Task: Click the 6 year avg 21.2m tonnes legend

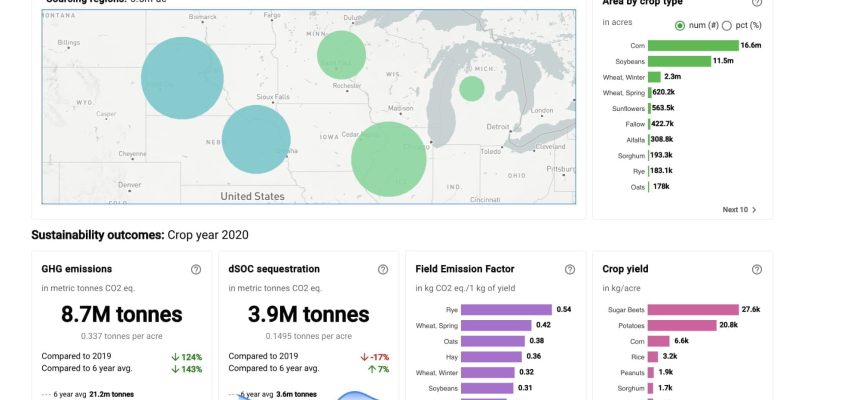Action: point(88,394)
